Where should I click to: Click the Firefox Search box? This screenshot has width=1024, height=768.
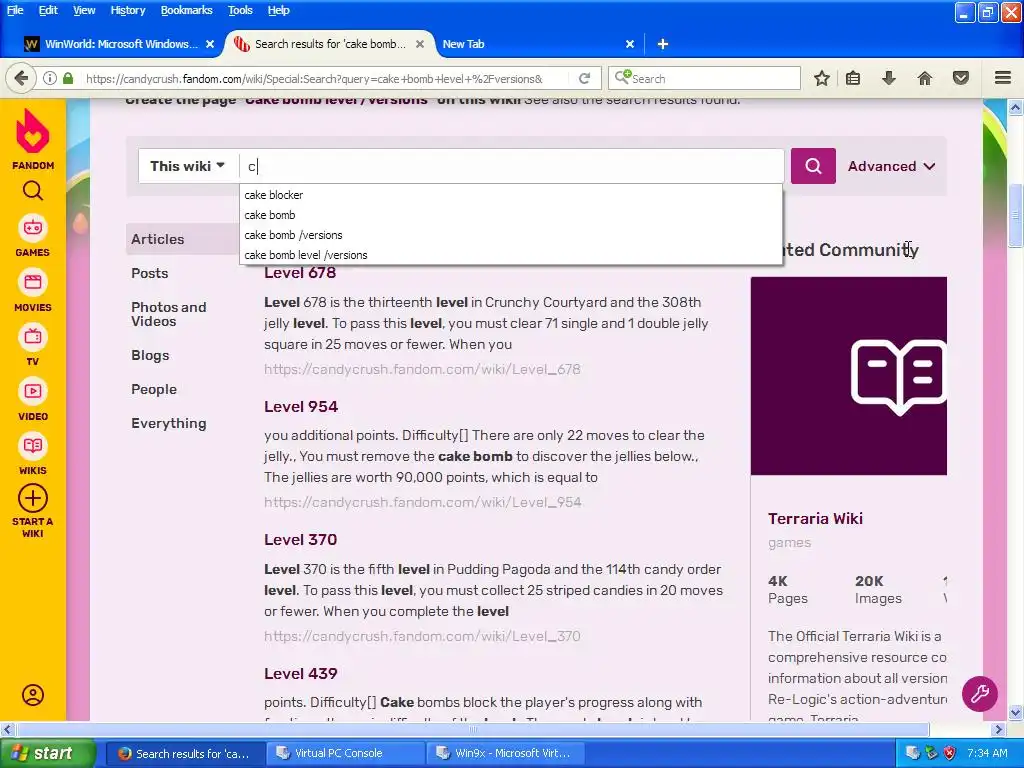click(x=704, y=78)
